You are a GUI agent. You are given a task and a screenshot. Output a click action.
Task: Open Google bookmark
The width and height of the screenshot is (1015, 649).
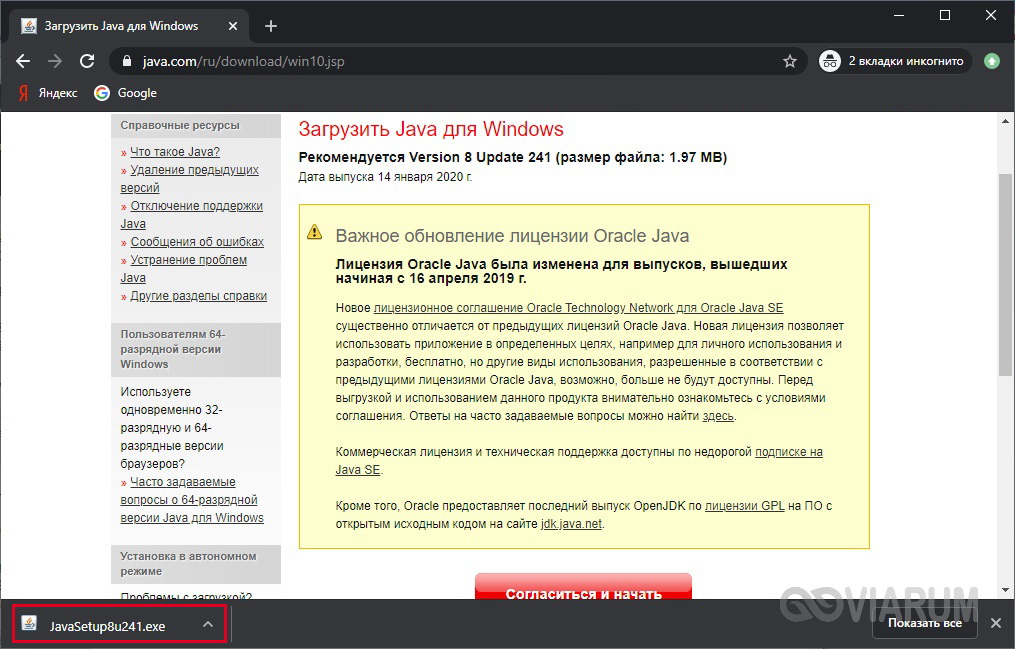pyautogui.click(x=126, y=93)
